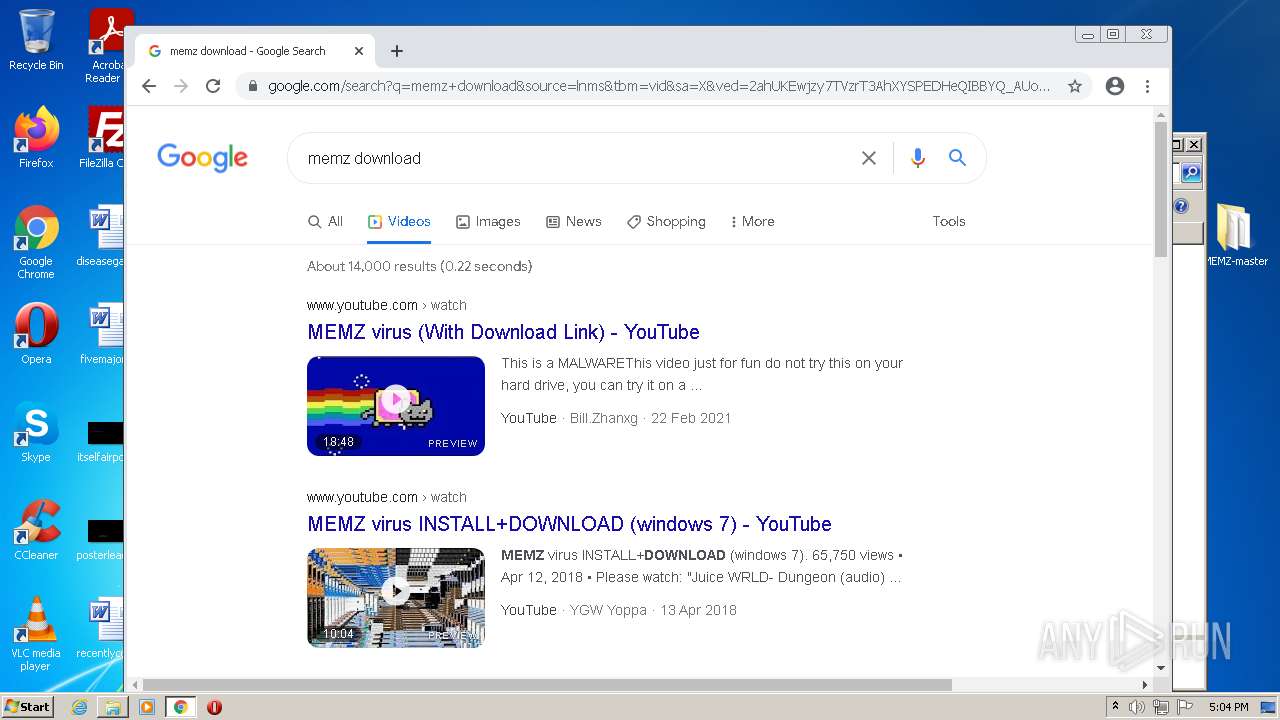Click the address bar URL
The width and height of the screenshot is (1280, 720).
(659, 86)
